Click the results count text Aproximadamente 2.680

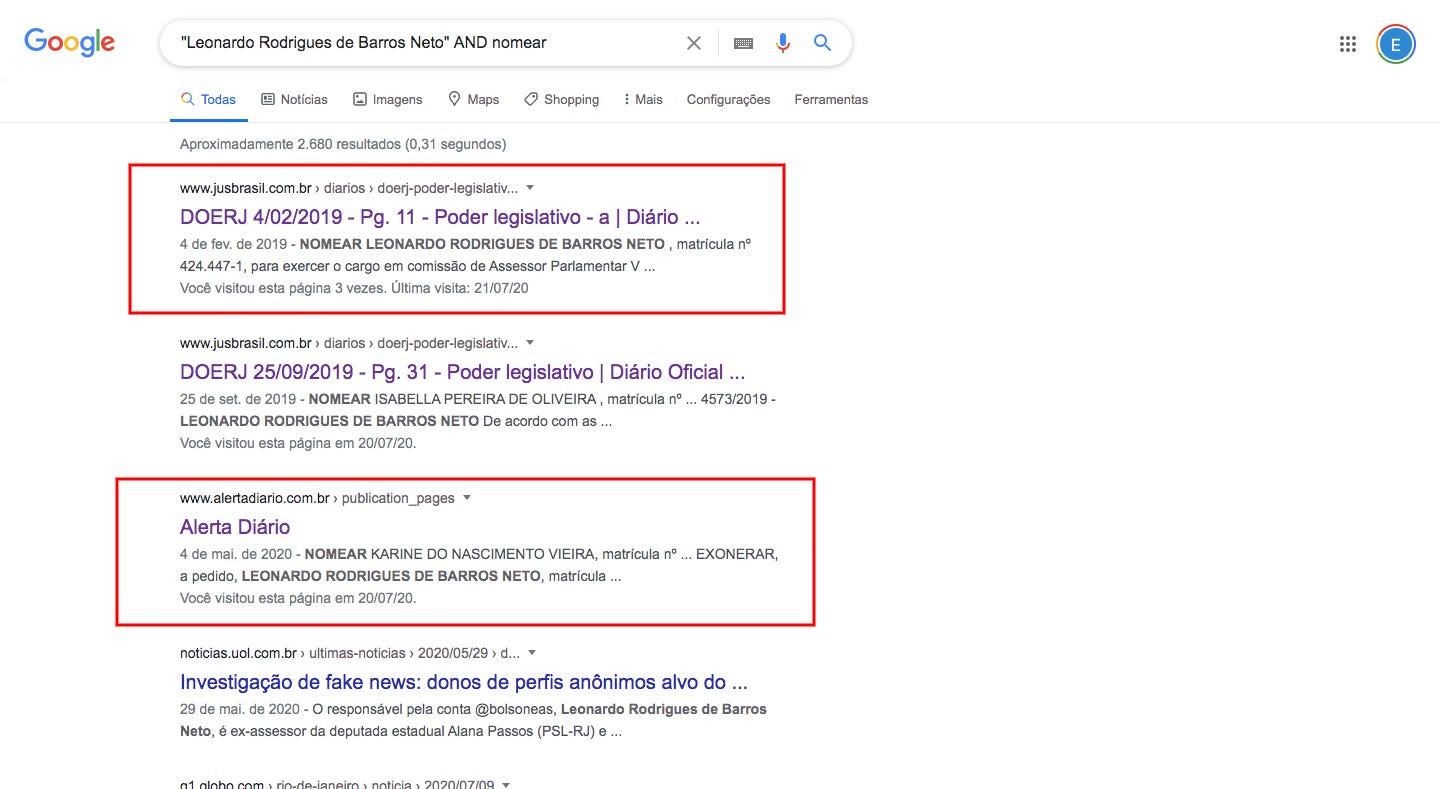[x=343, y=144]
